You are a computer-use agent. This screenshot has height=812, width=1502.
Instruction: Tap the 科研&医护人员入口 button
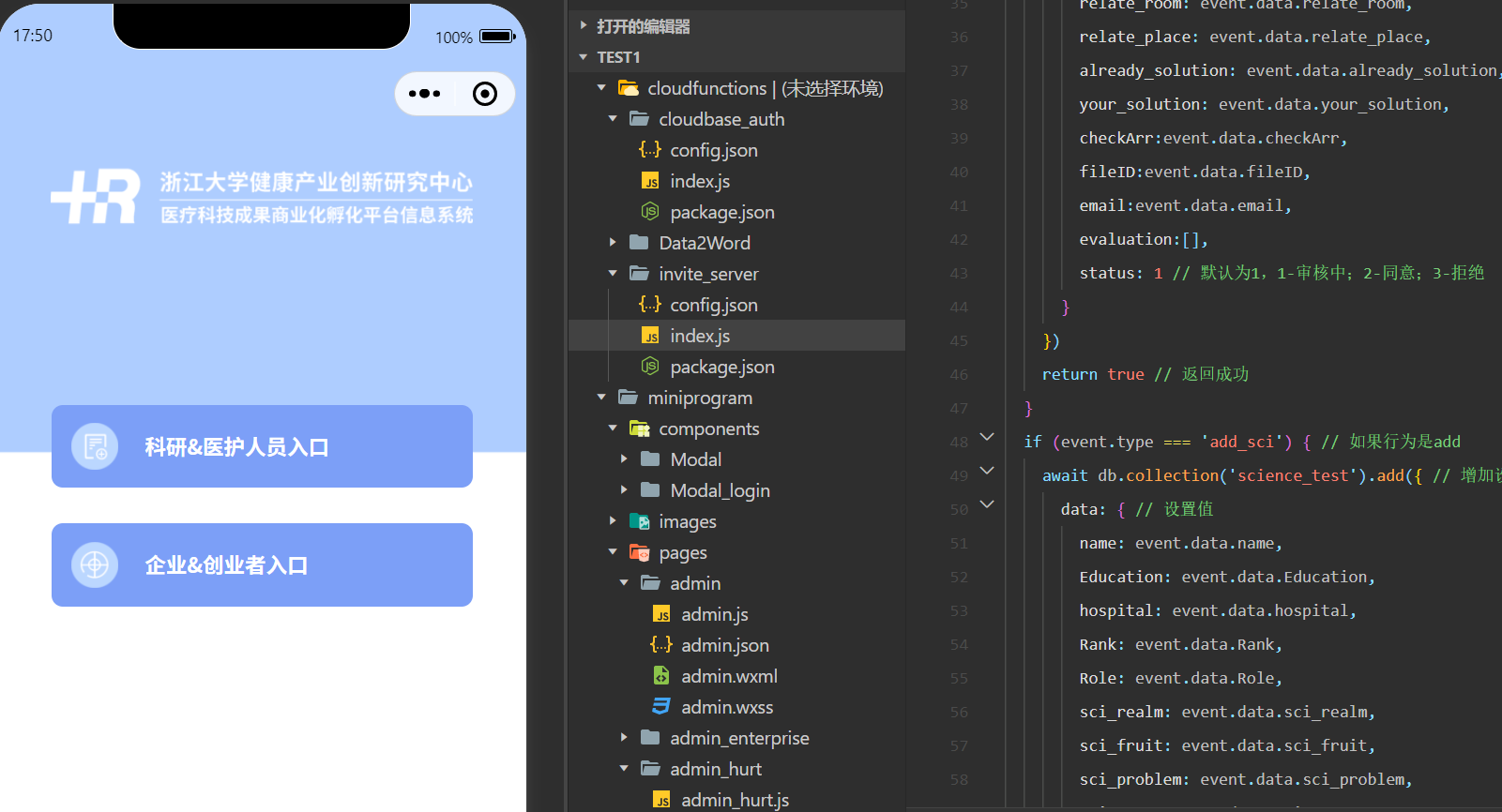tap(262, 446)
